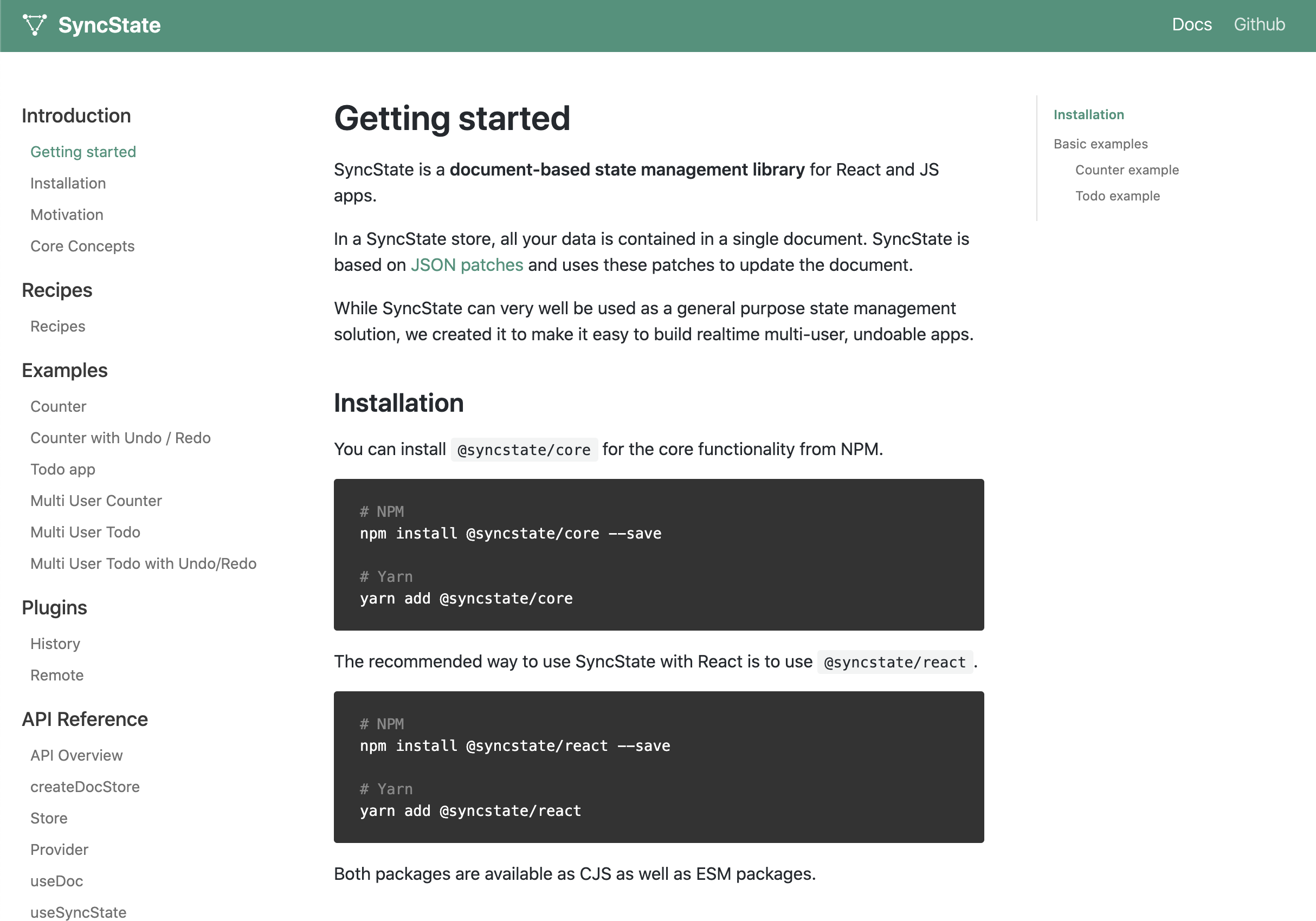Open the useDoc API page
This screenshot has width=1316, height=921.
[x=56, y=881]
